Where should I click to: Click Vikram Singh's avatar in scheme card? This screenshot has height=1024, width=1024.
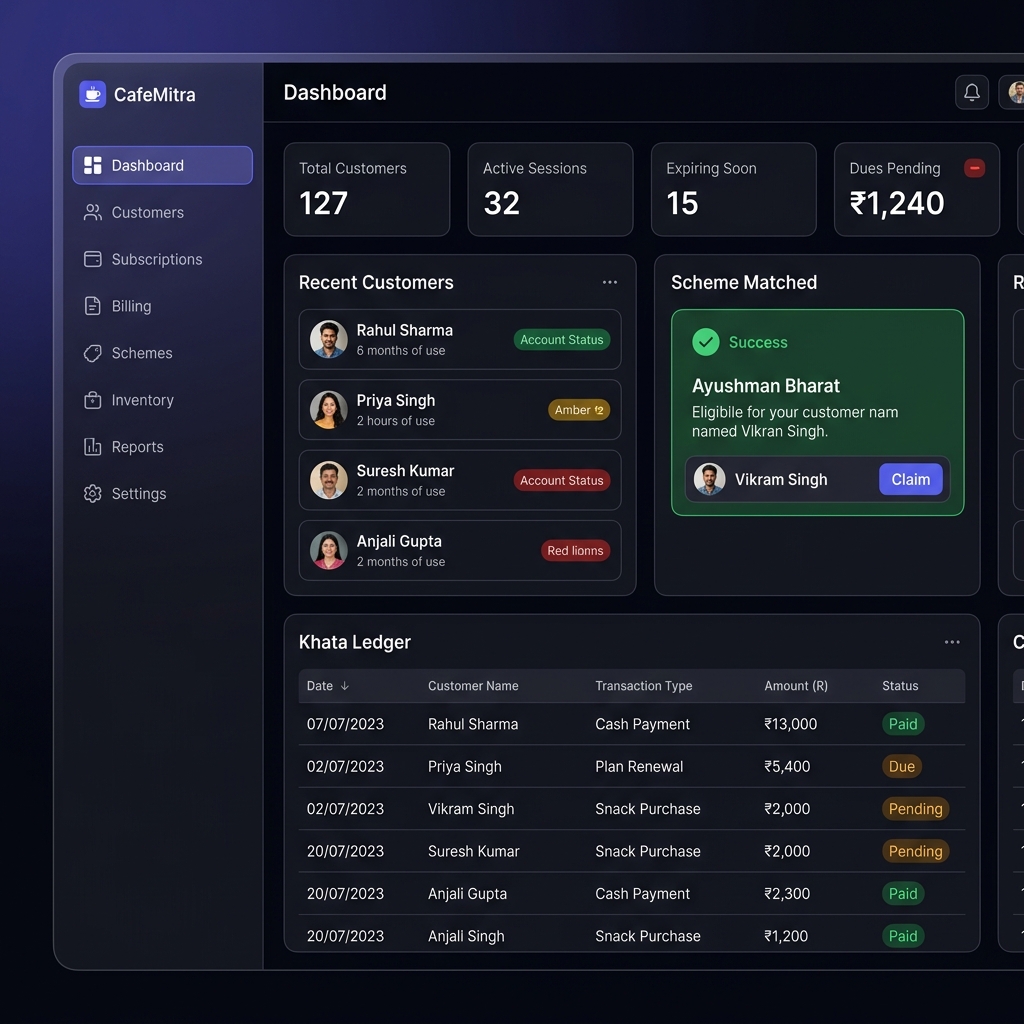[709, 479]
